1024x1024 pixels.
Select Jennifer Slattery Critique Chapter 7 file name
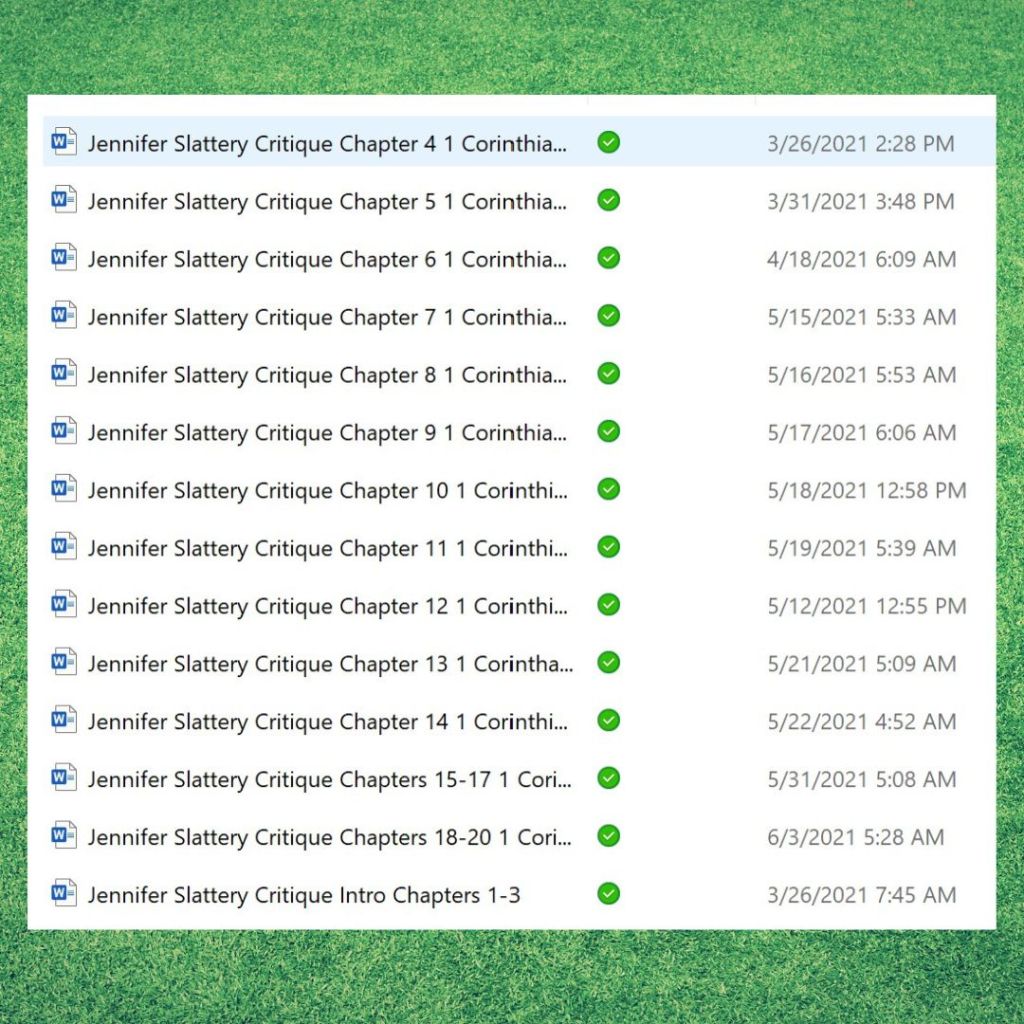coord(327,317)
